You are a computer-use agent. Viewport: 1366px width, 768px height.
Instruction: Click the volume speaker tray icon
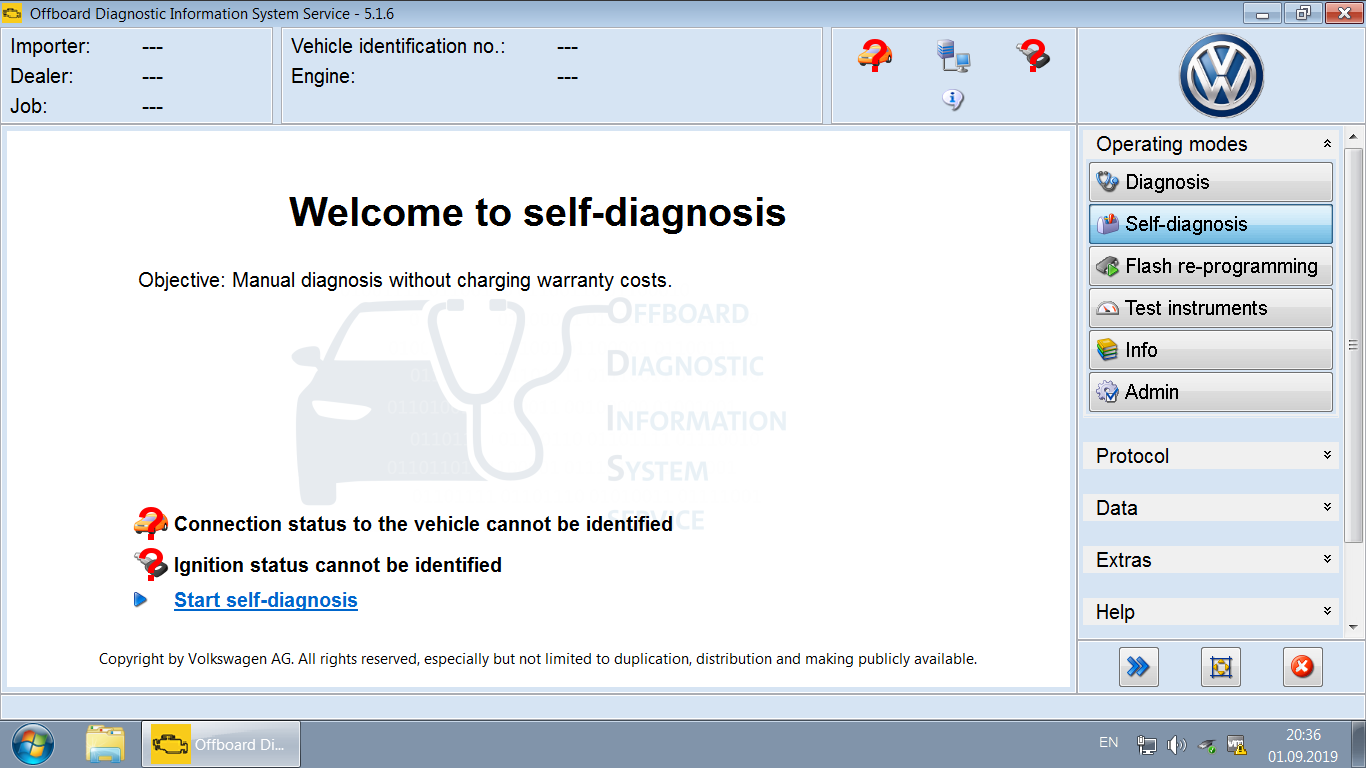click(x=1176, y=745)
